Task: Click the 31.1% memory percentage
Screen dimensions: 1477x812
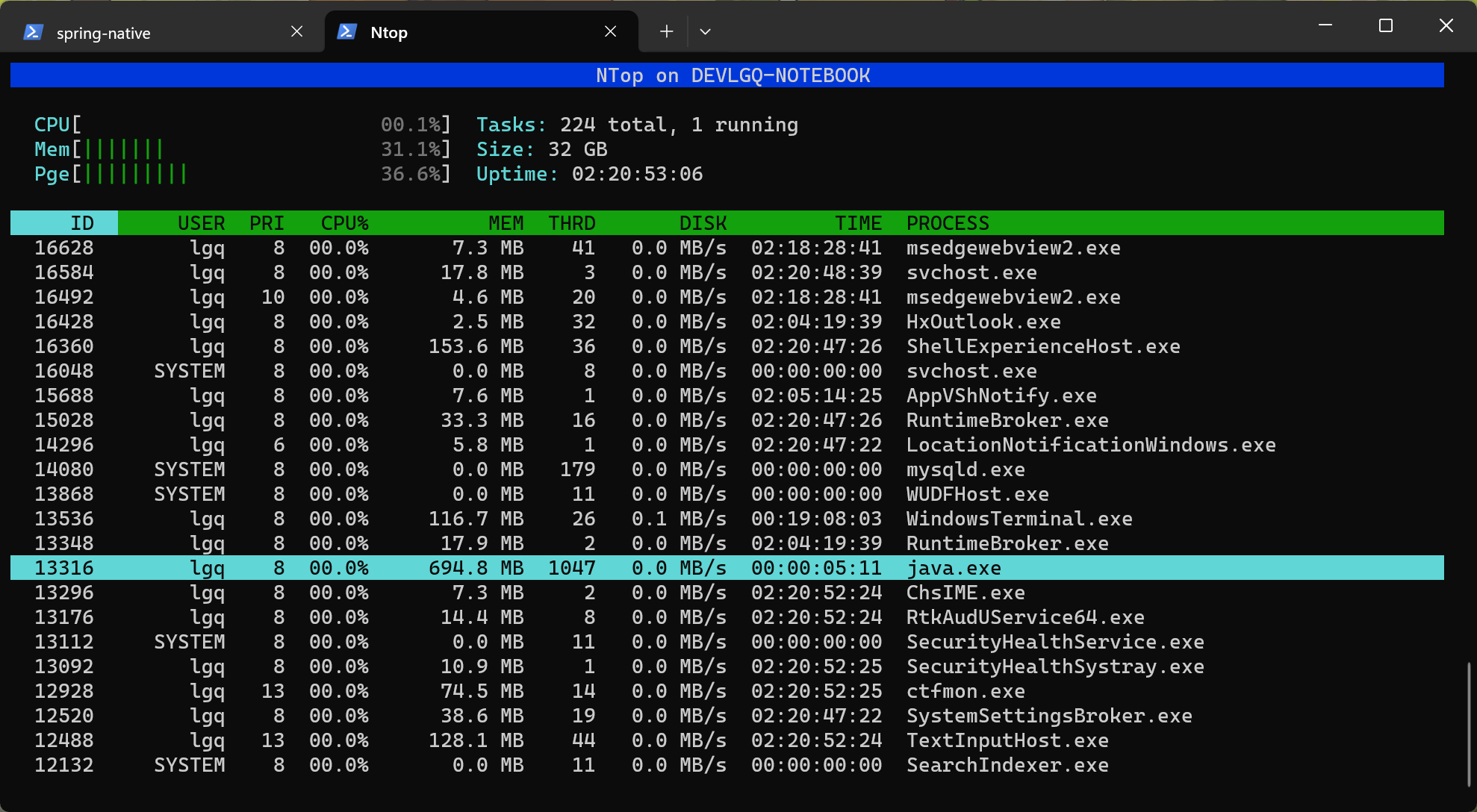Action: click(410, 149)
